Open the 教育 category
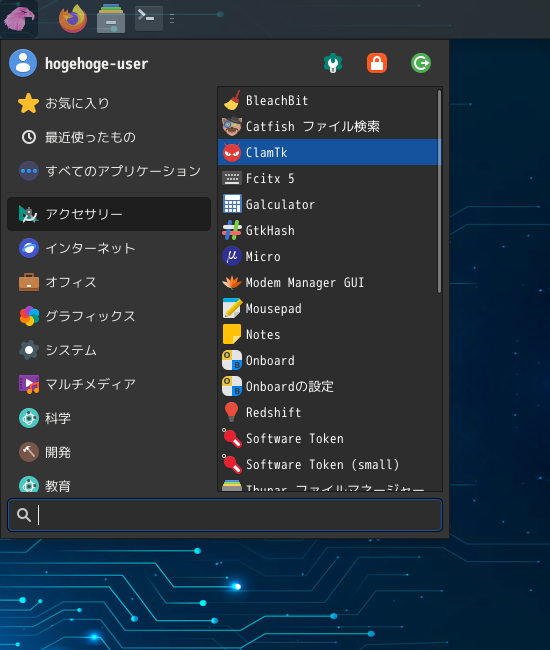Image resolution: width=550 pixels, height=650 pixels. [109, 483]
